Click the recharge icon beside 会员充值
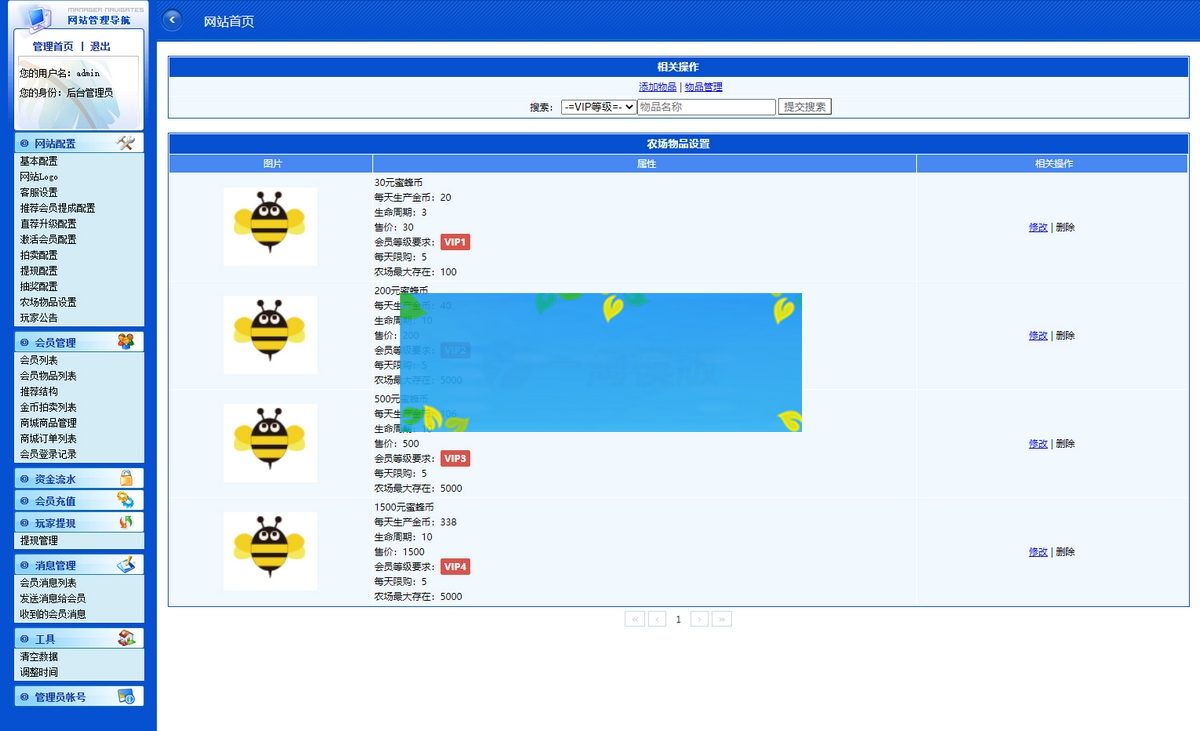The width and height of the screenshot is (1200, 731). 125,500
